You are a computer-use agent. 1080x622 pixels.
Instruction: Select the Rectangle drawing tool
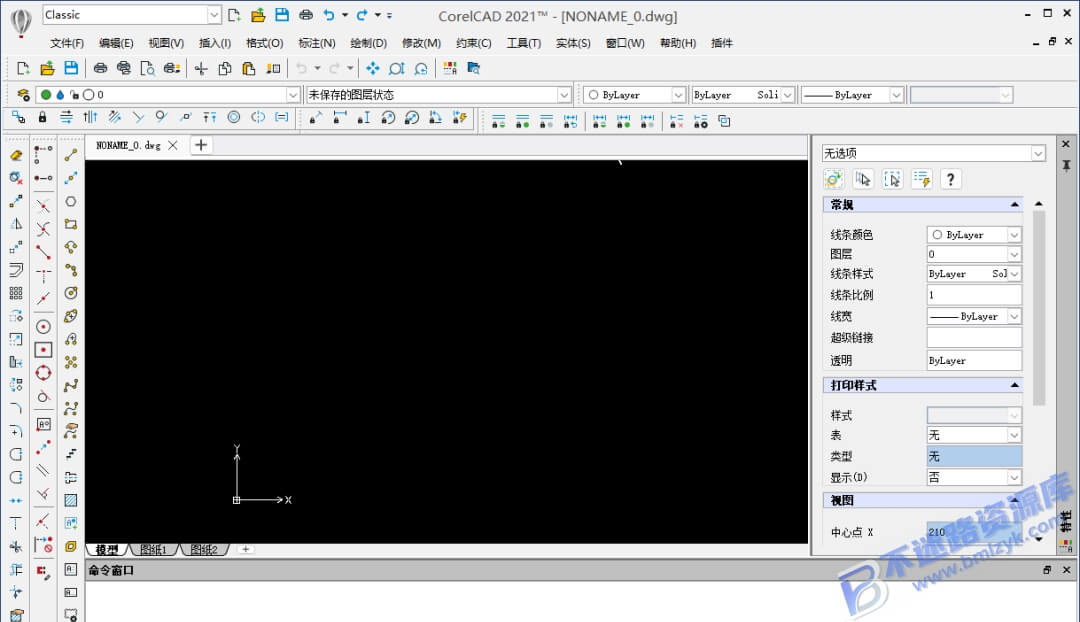pyautogui.click(x=71, y=224)
